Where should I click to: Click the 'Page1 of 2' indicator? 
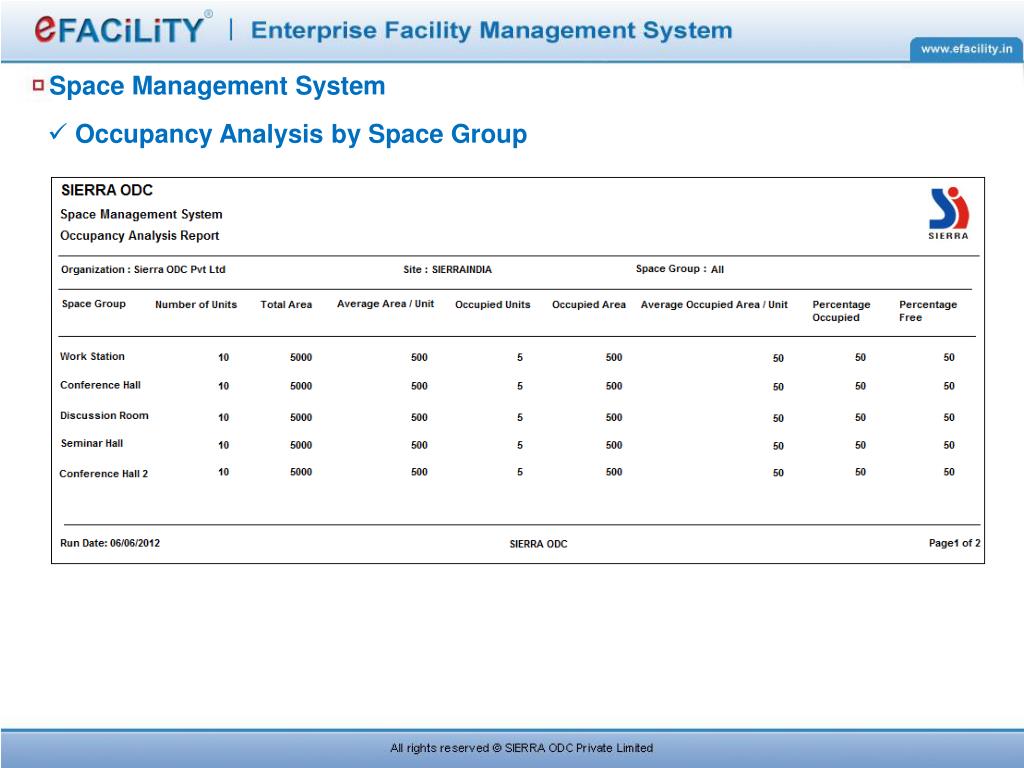[x=954, y=543]
